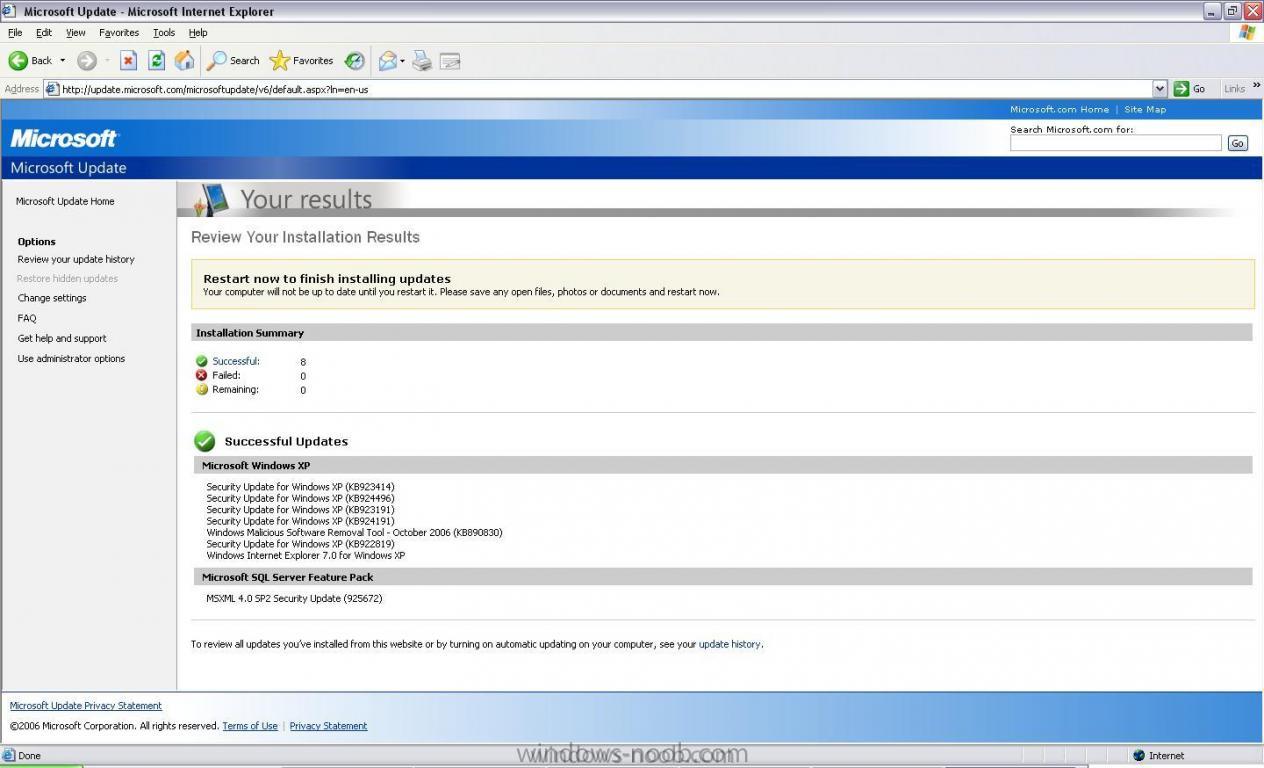Focus the Search Microsoft.com input box
Screen dimensions: 1264x768
coord(1115,143)
